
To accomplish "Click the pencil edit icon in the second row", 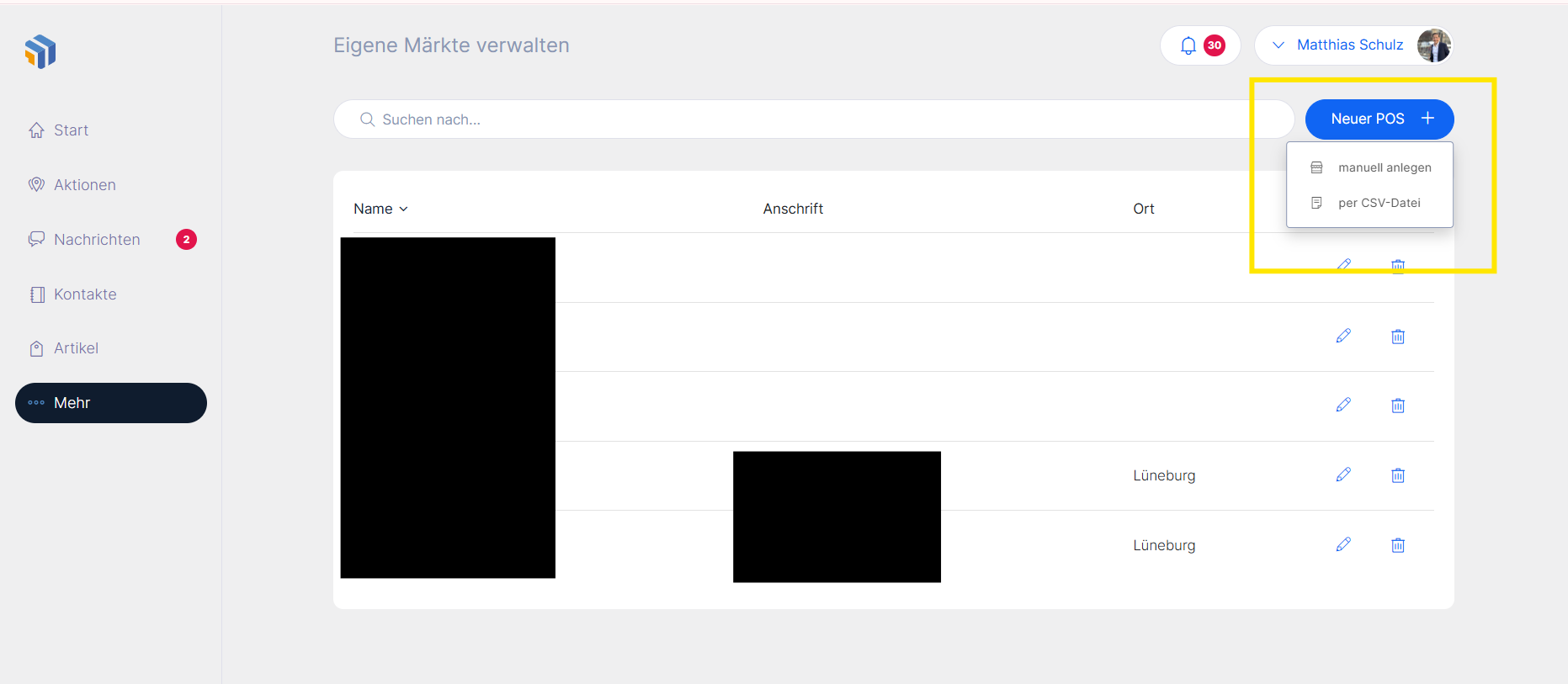I will click(x=1343, y=337).
